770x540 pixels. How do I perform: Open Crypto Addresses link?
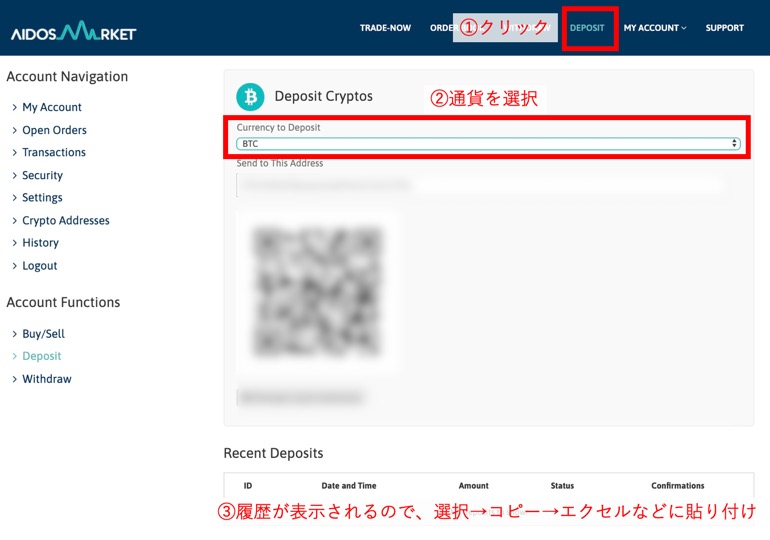click(66, 220)
